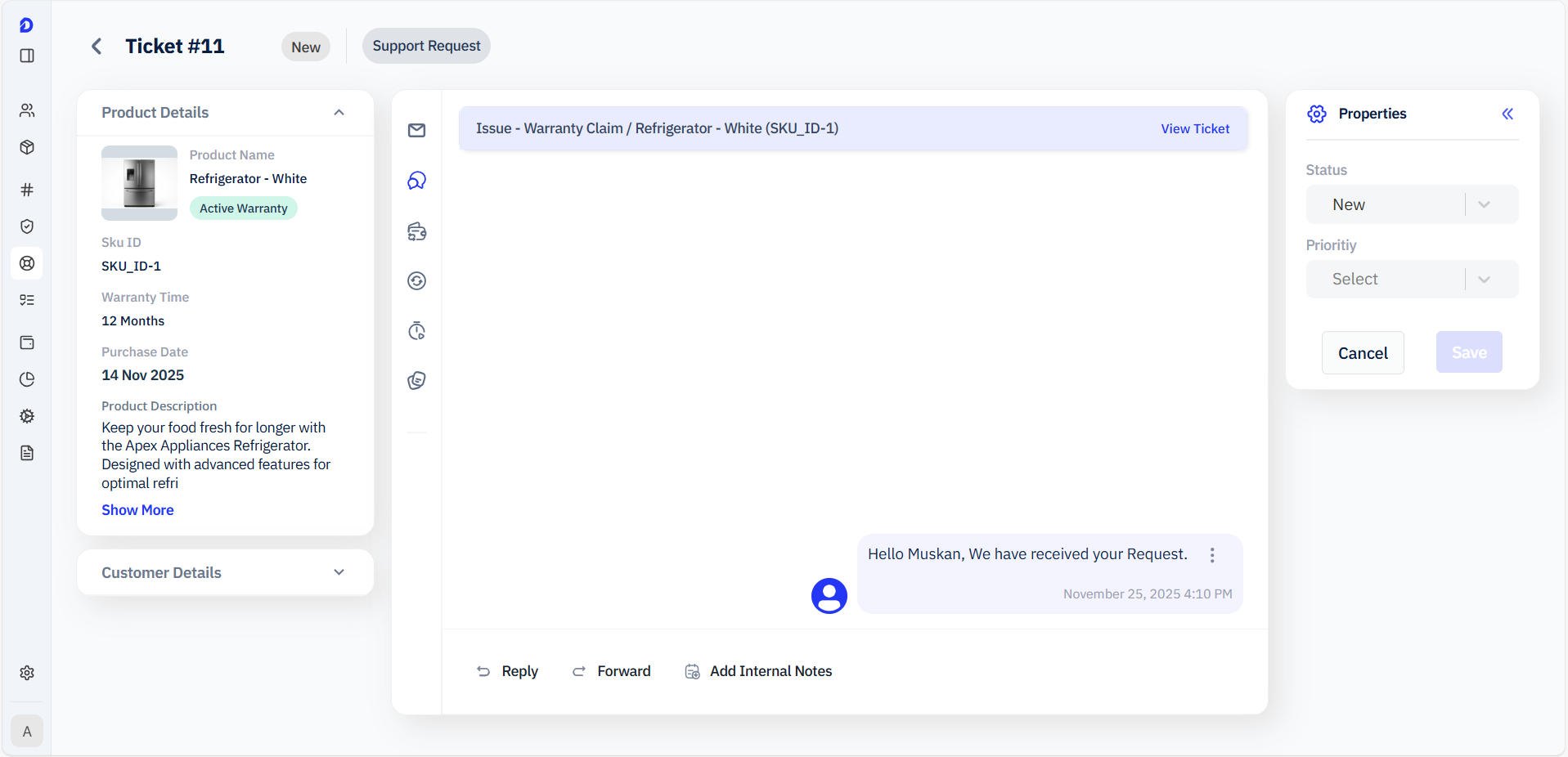Click the refrigerator product thumbnail
The height and width of the screenshot is (757, 1568).
[x=139, y=183]
